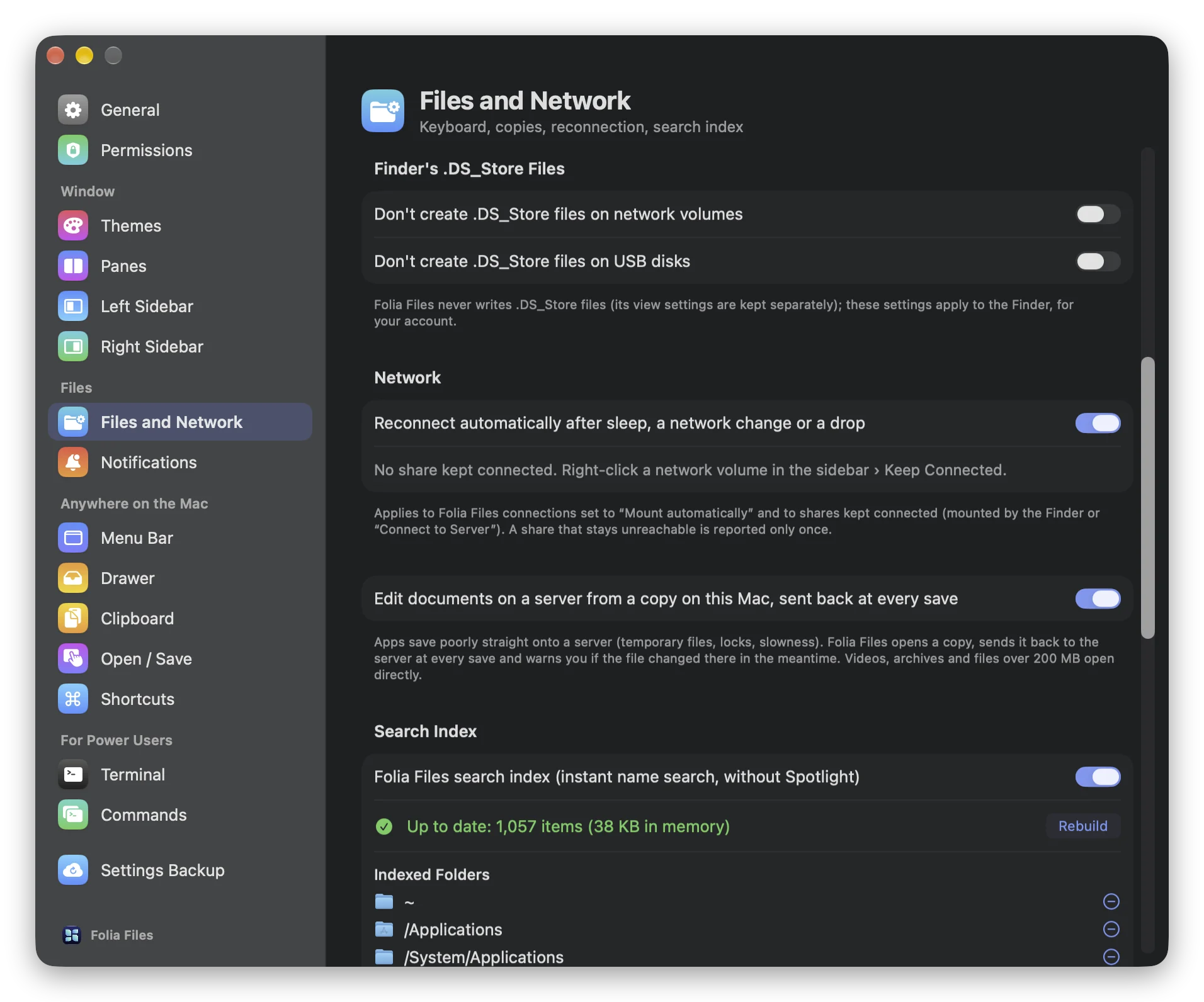The image size is (1204, 1002).
Task: Enable no .DS_Store on USB disks
Action: [x=1098, y=262]
